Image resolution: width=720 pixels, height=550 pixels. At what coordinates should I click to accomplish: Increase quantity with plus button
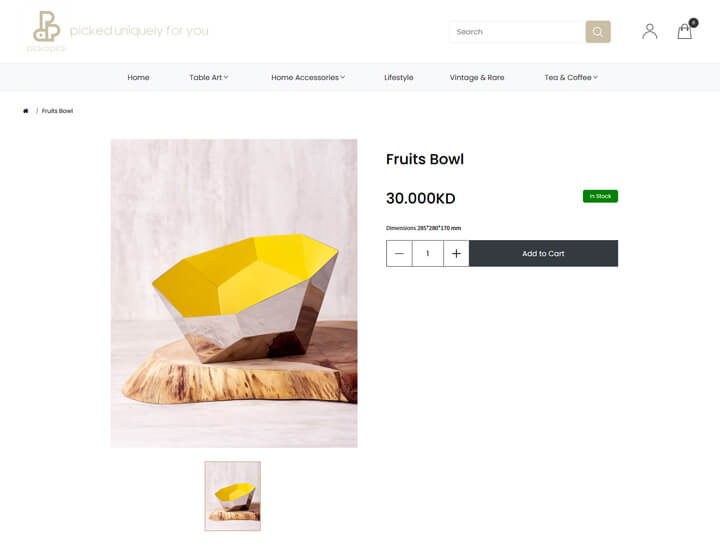click(x=456, y=253)
